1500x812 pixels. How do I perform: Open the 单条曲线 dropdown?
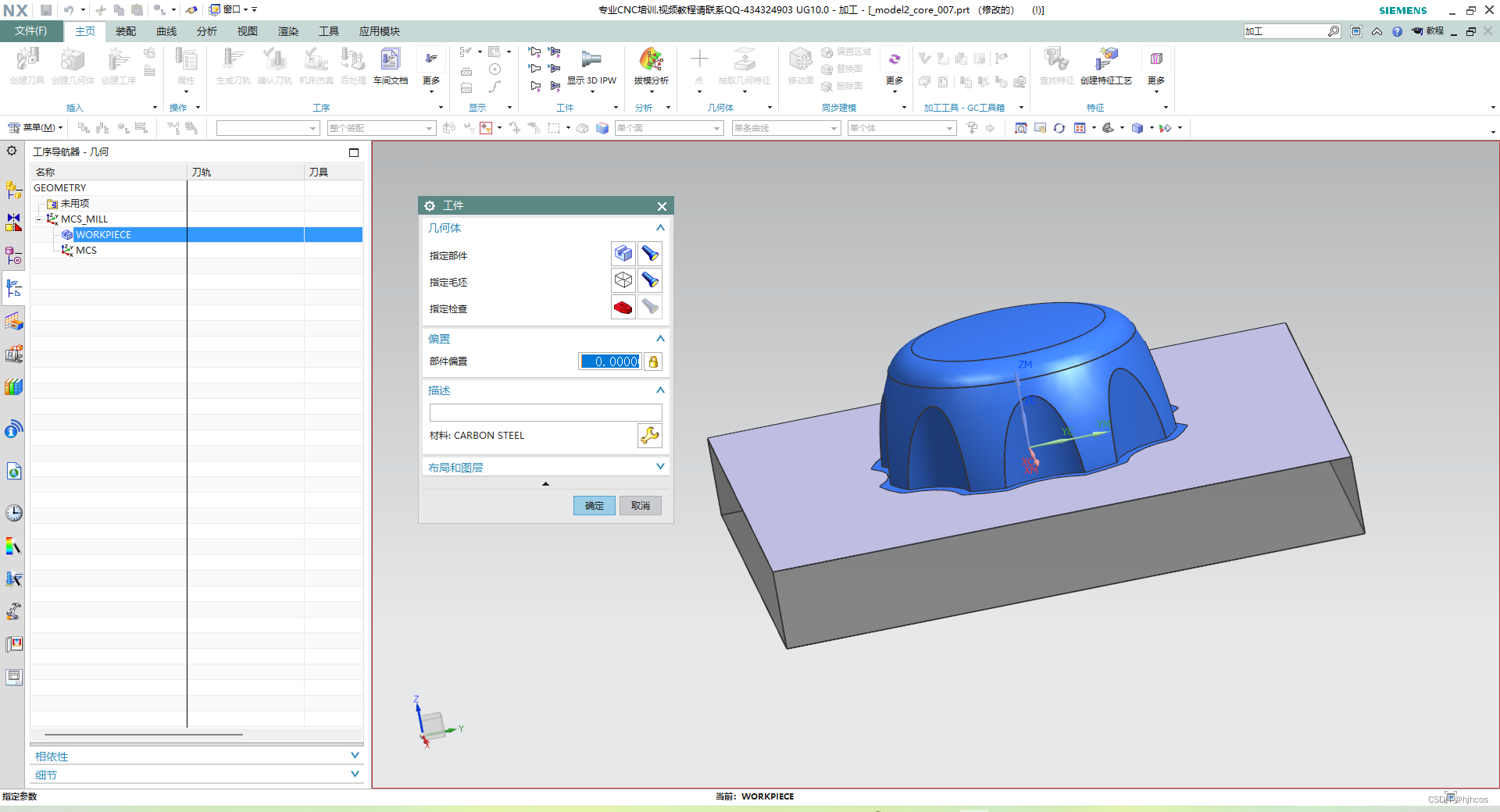point(786,128)
